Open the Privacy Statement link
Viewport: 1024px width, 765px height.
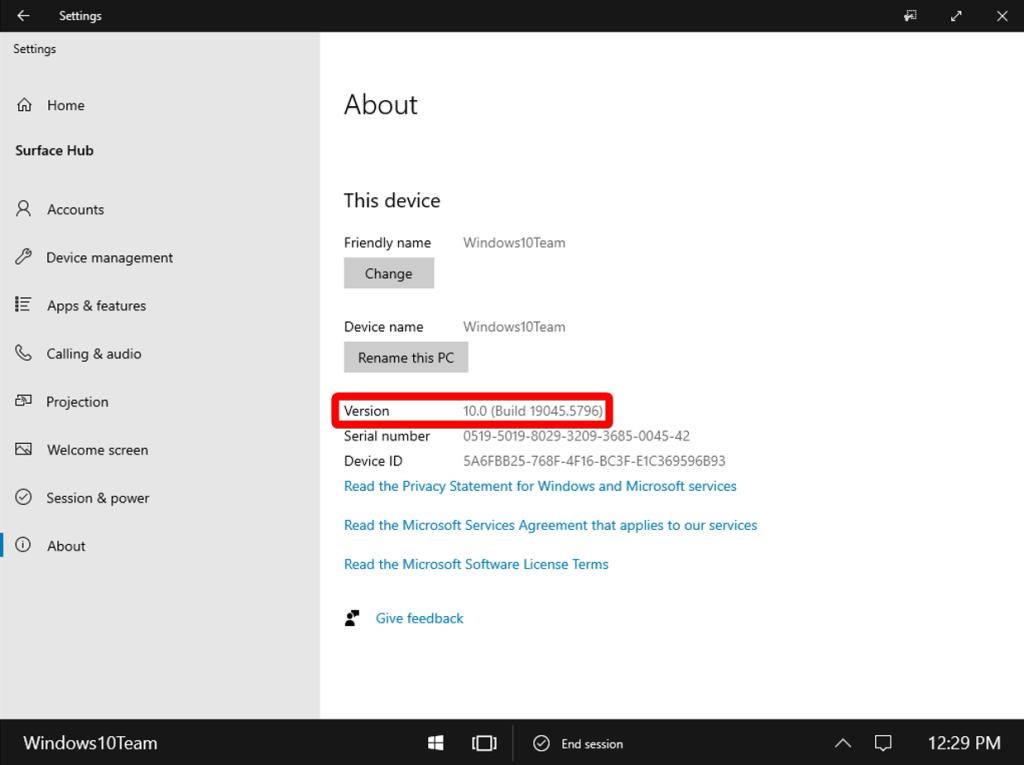pyautogui.click(x=540, y=486)
